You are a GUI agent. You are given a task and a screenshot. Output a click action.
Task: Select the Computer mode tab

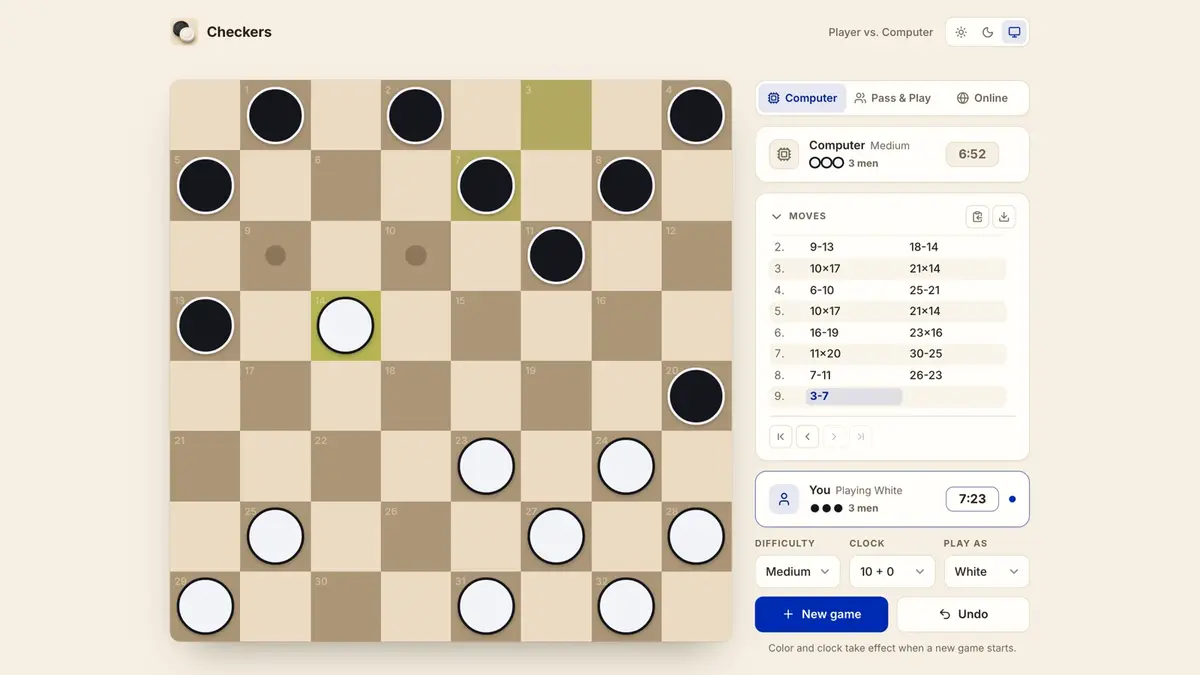click(802, 98)
